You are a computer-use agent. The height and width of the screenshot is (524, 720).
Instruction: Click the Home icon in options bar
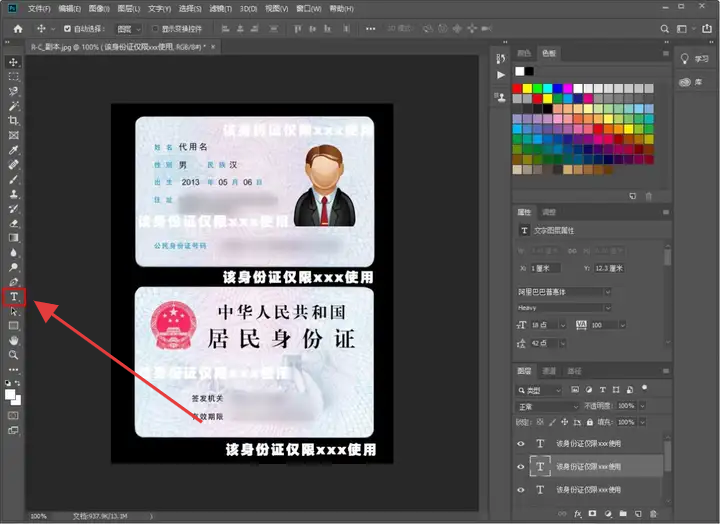18,29
